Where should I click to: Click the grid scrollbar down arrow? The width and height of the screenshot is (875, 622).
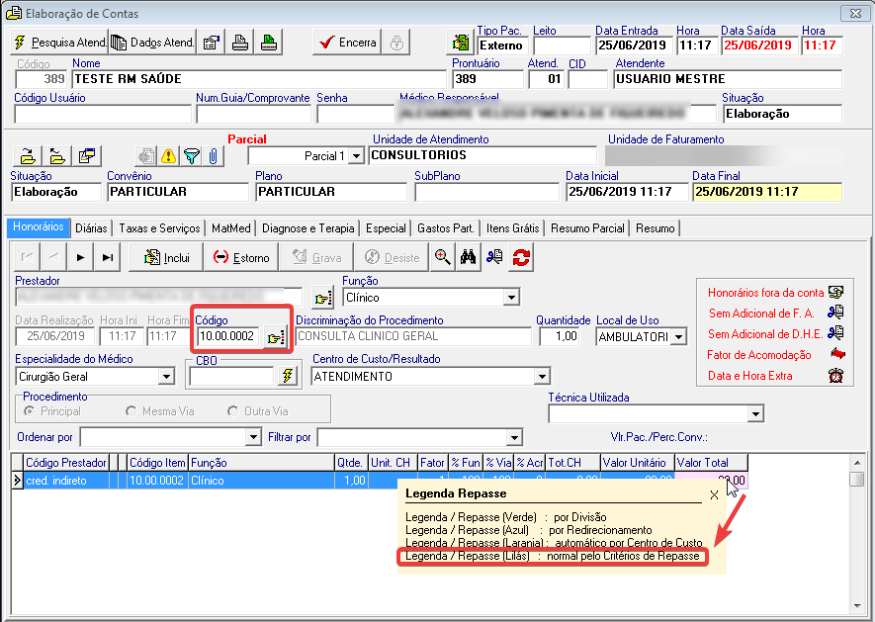(857, 606)
